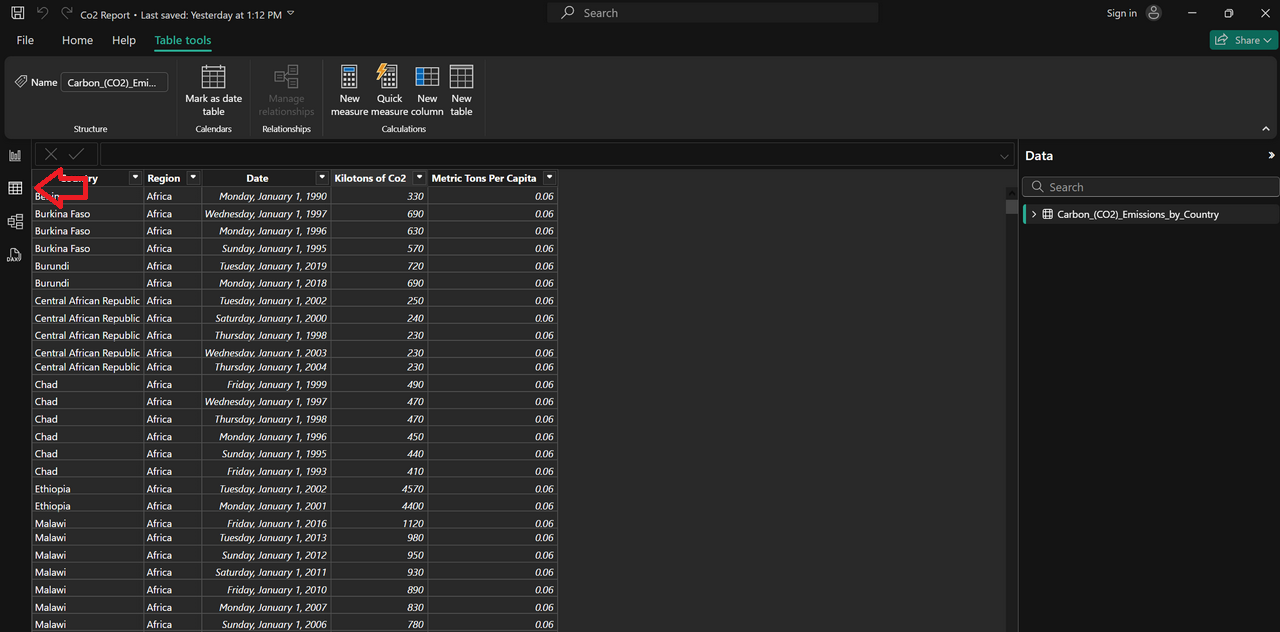Undo the last action
This screenshot has height=632, width=1280.
[42, 13]
